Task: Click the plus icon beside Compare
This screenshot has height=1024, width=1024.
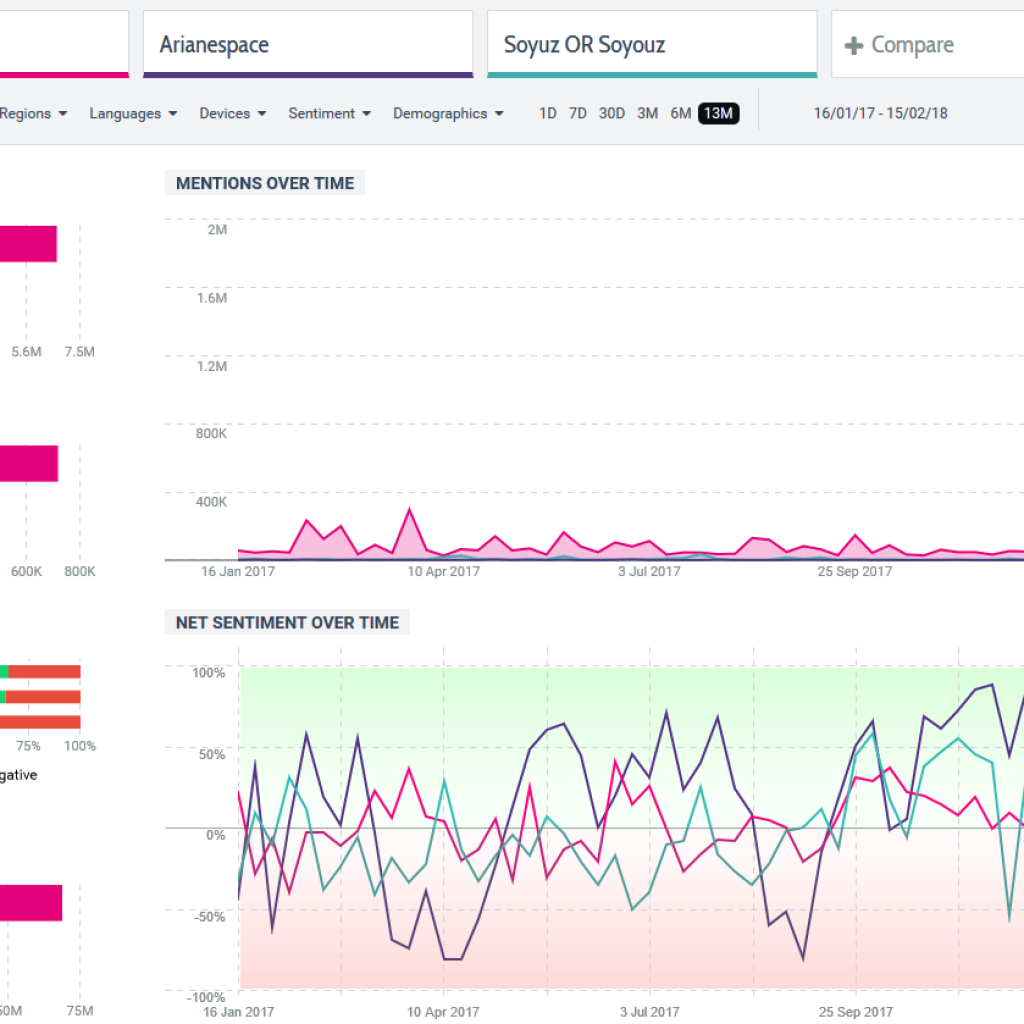Action: pos(854,46)
